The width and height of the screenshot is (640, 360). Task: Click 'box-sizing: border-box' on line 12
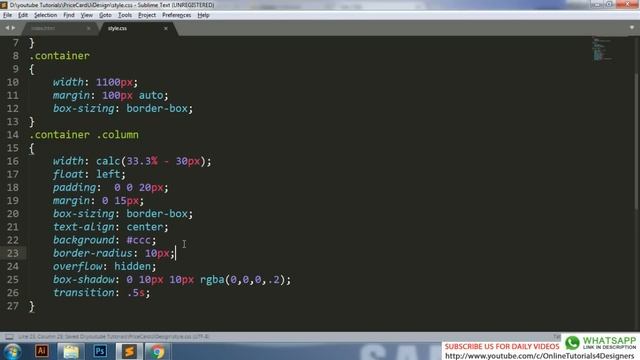[123, 109]
